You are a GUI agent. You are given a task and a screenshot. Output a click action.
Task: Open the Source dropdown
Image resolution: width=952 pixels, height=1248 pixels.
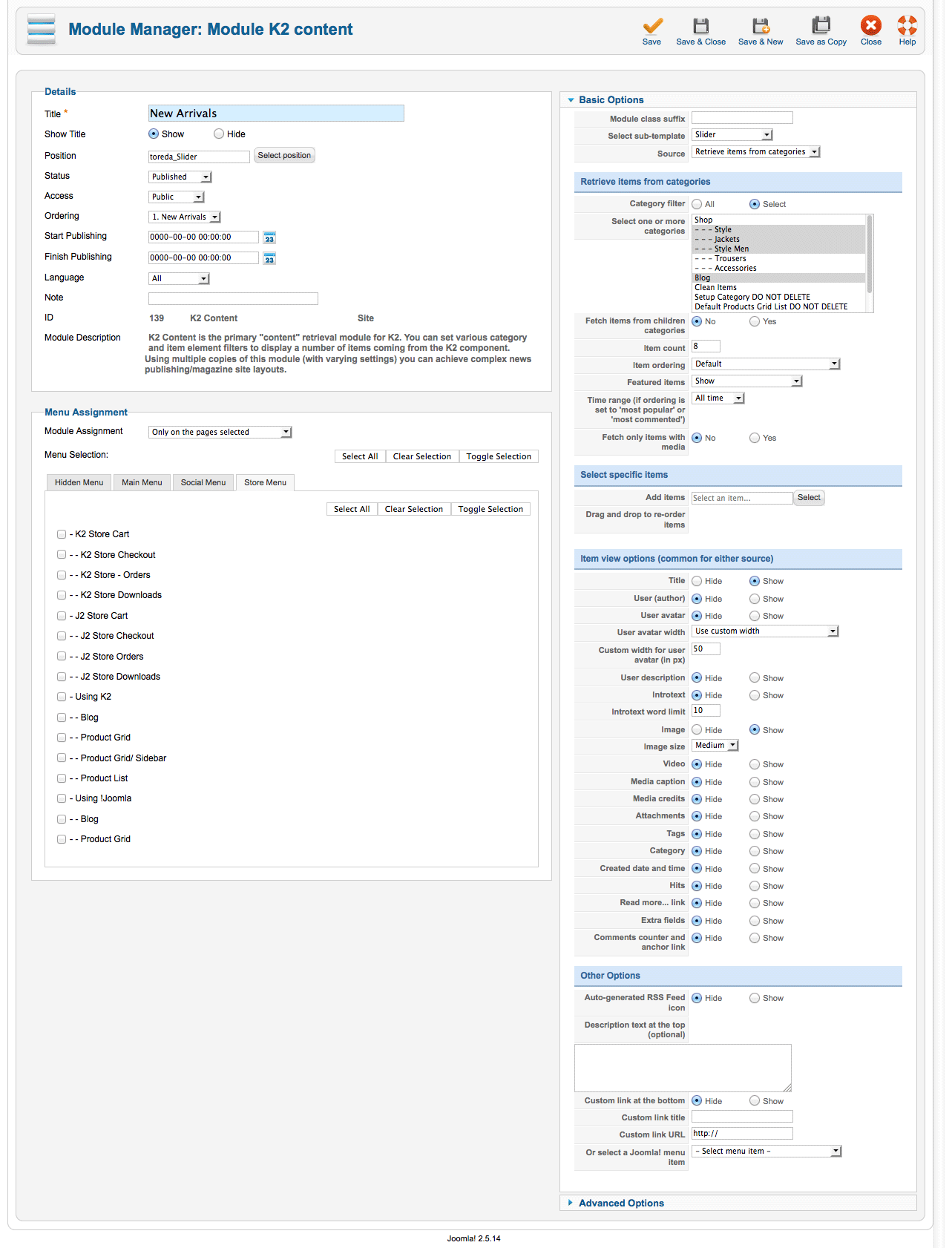[756, 152]
